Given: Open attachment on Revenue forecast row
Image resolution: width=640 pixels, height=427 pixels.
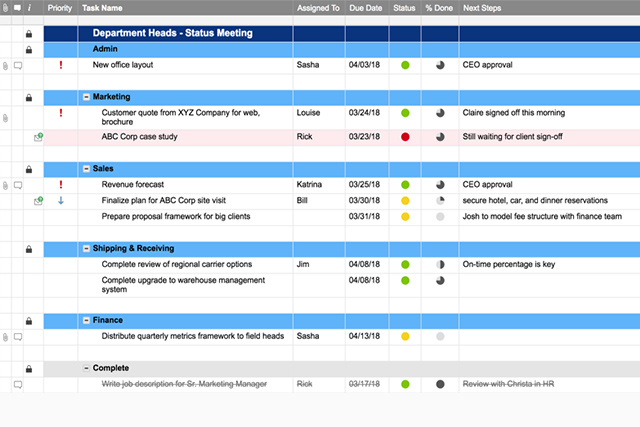Looking at the screenshot, I should (5, 186).
